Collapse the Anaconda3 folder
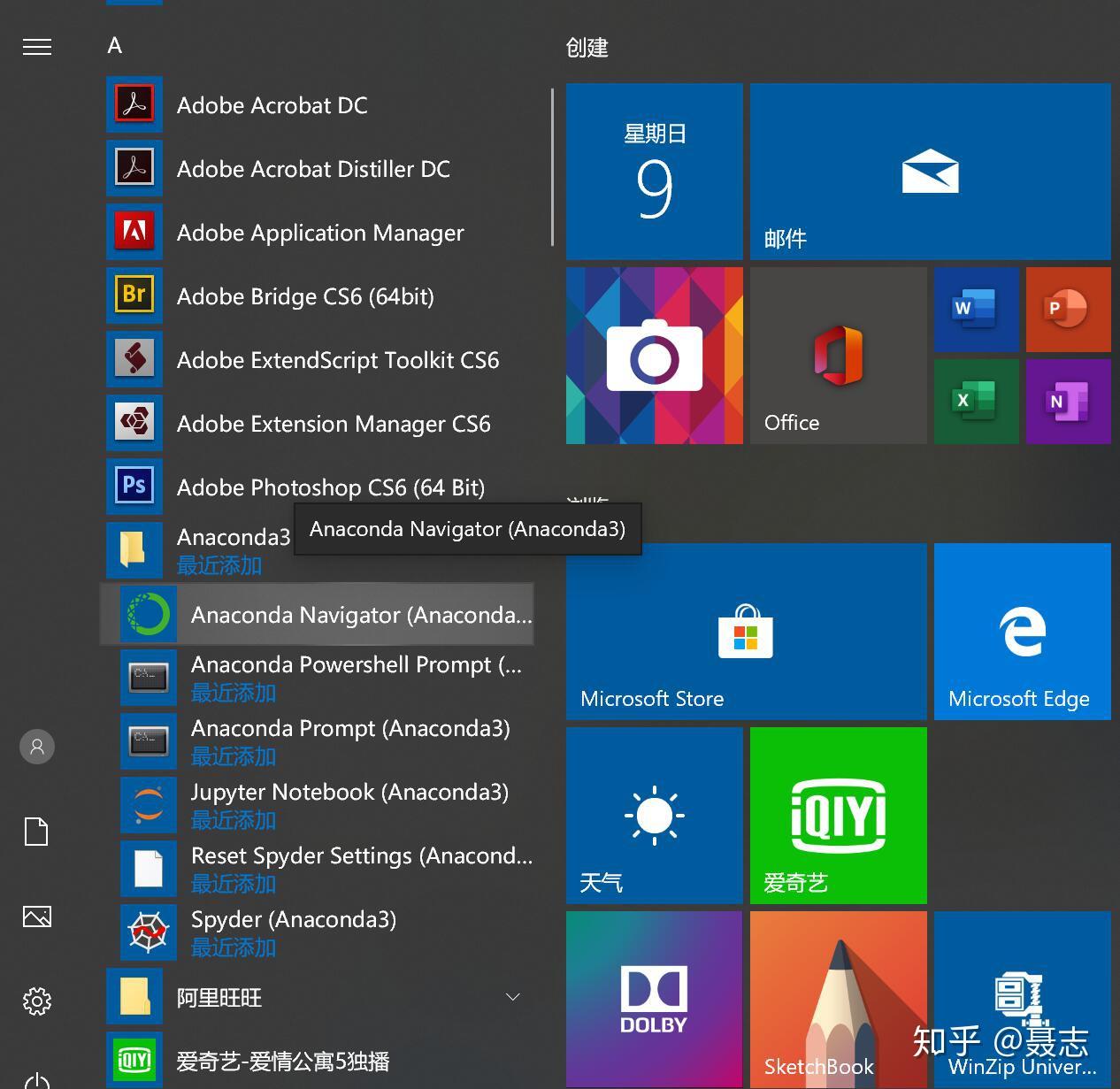Screen dimensions: 1120x1089 point(320,550)
